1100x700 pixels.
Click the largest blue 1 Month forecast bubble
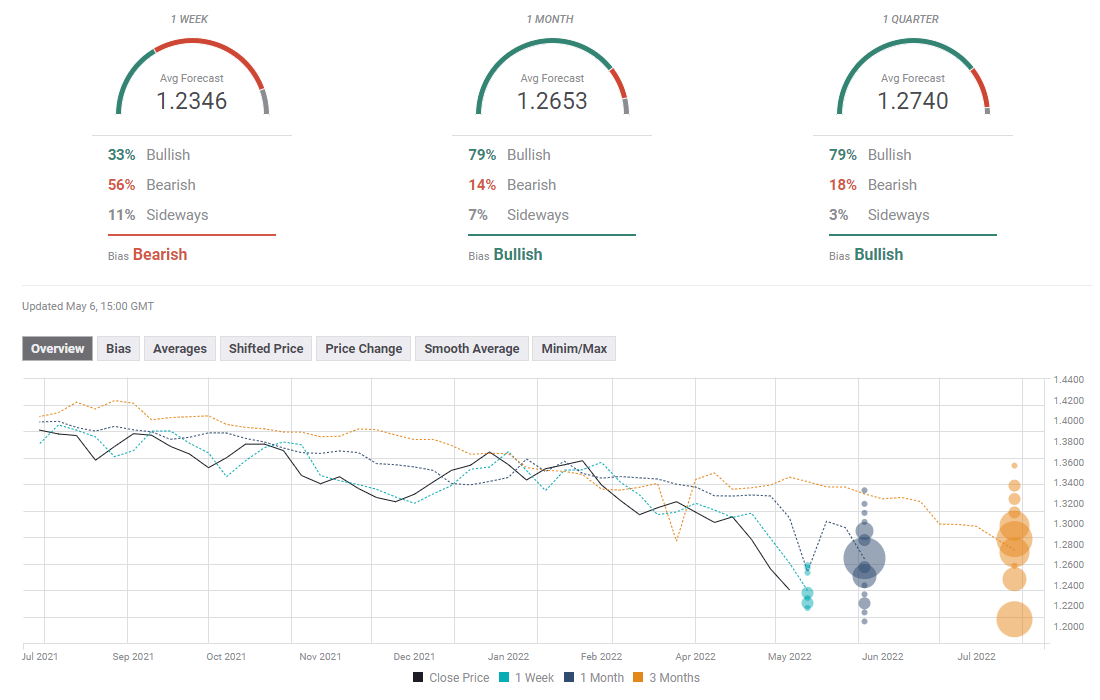pos(864,558)
